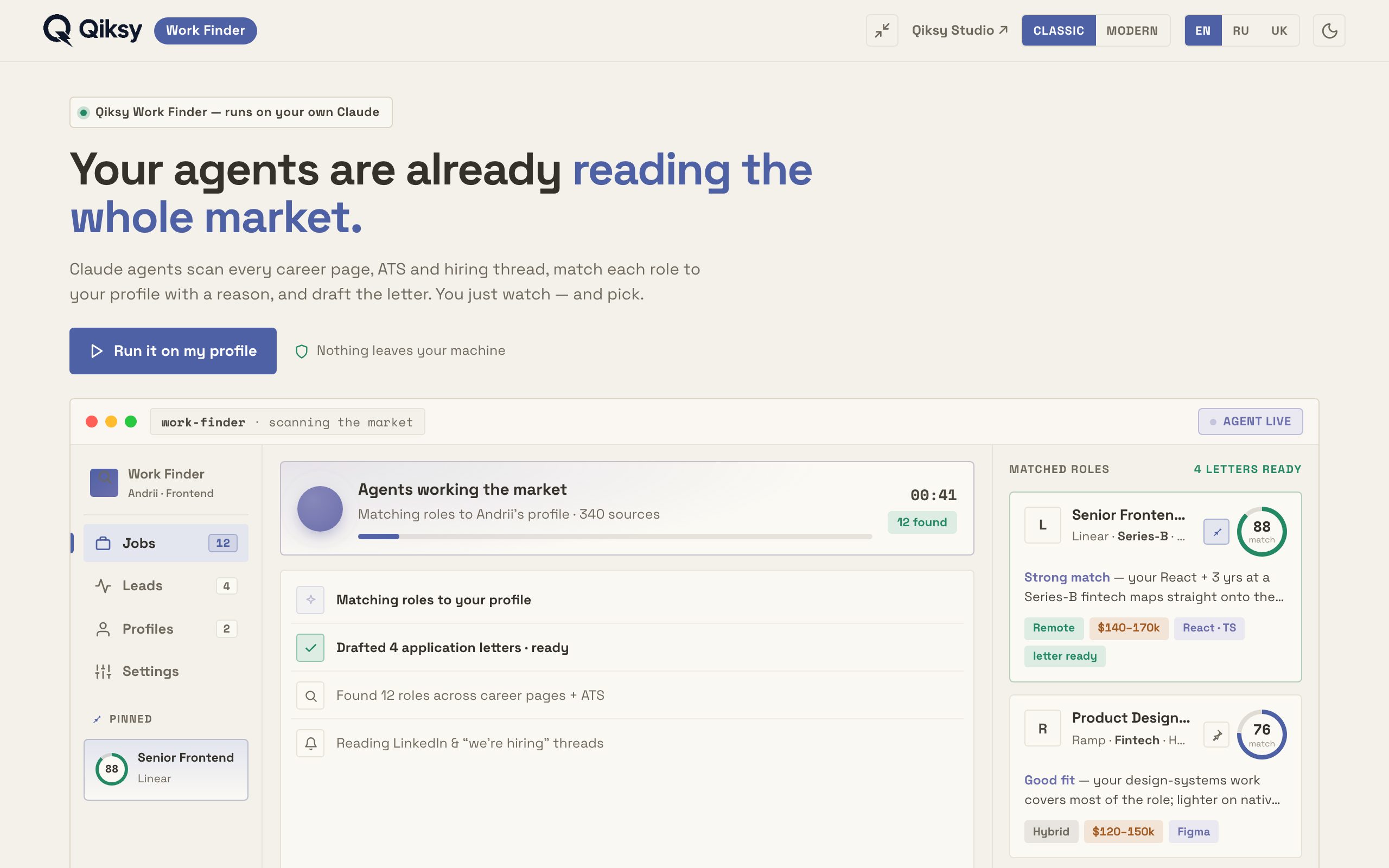Click the Work Finder badge in header
The image size is (1389, 868).
[x=206, y=30]
